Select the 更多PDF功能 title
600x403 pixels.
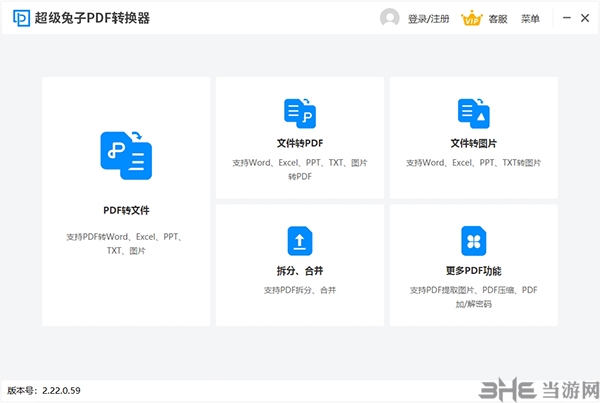[x=474, y=271]
